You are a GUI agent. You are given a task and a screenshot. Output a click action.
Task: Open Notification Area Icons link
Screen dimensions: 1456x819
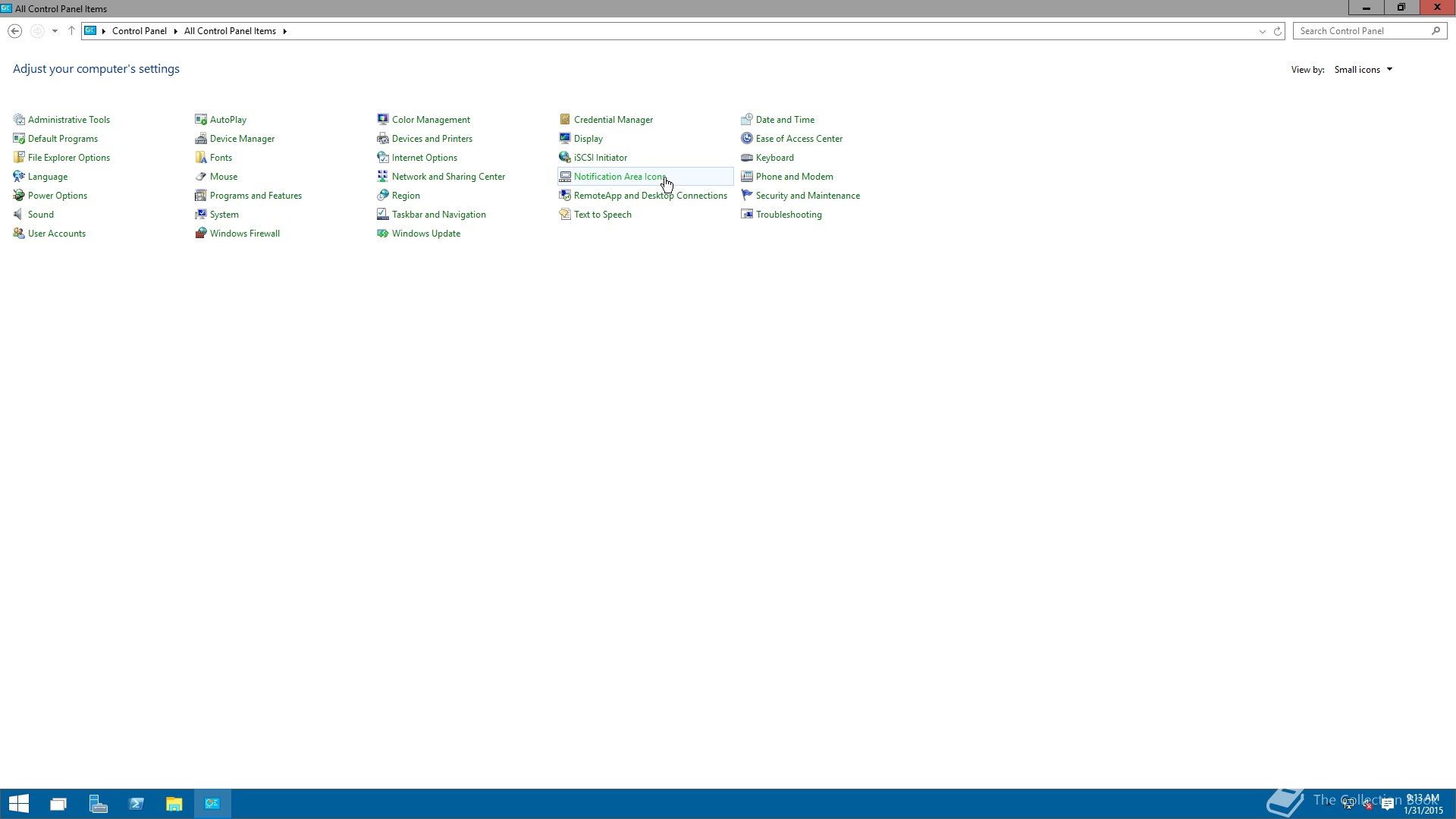point(620,177)
